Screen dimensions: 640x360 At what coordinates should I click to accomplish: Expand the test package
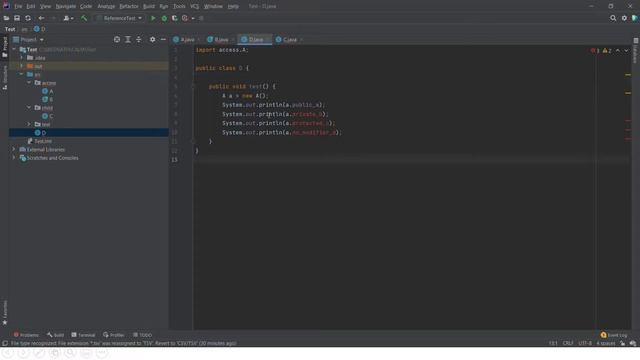[x=29, y=124]
